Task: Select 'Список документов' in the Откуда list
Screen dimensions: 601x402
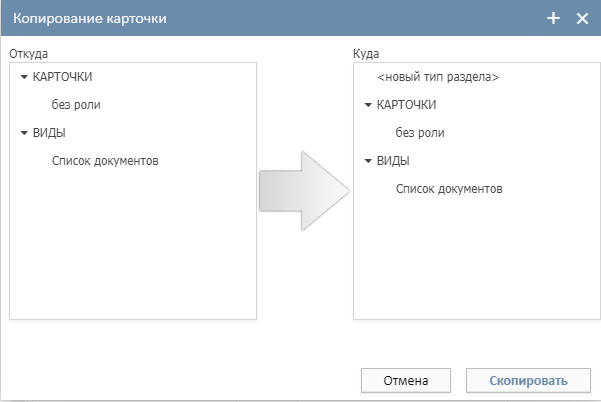Action: [105, 160]
